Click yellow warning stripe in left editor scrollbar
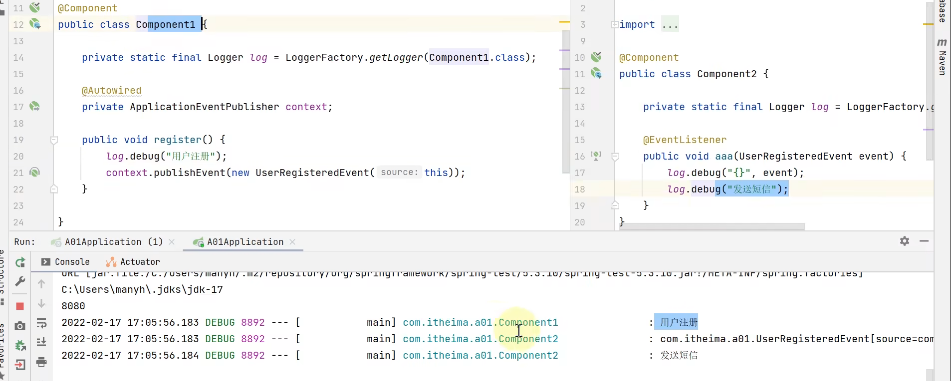The width and height of the screenshot is (951, 381). tap(564, 21)
